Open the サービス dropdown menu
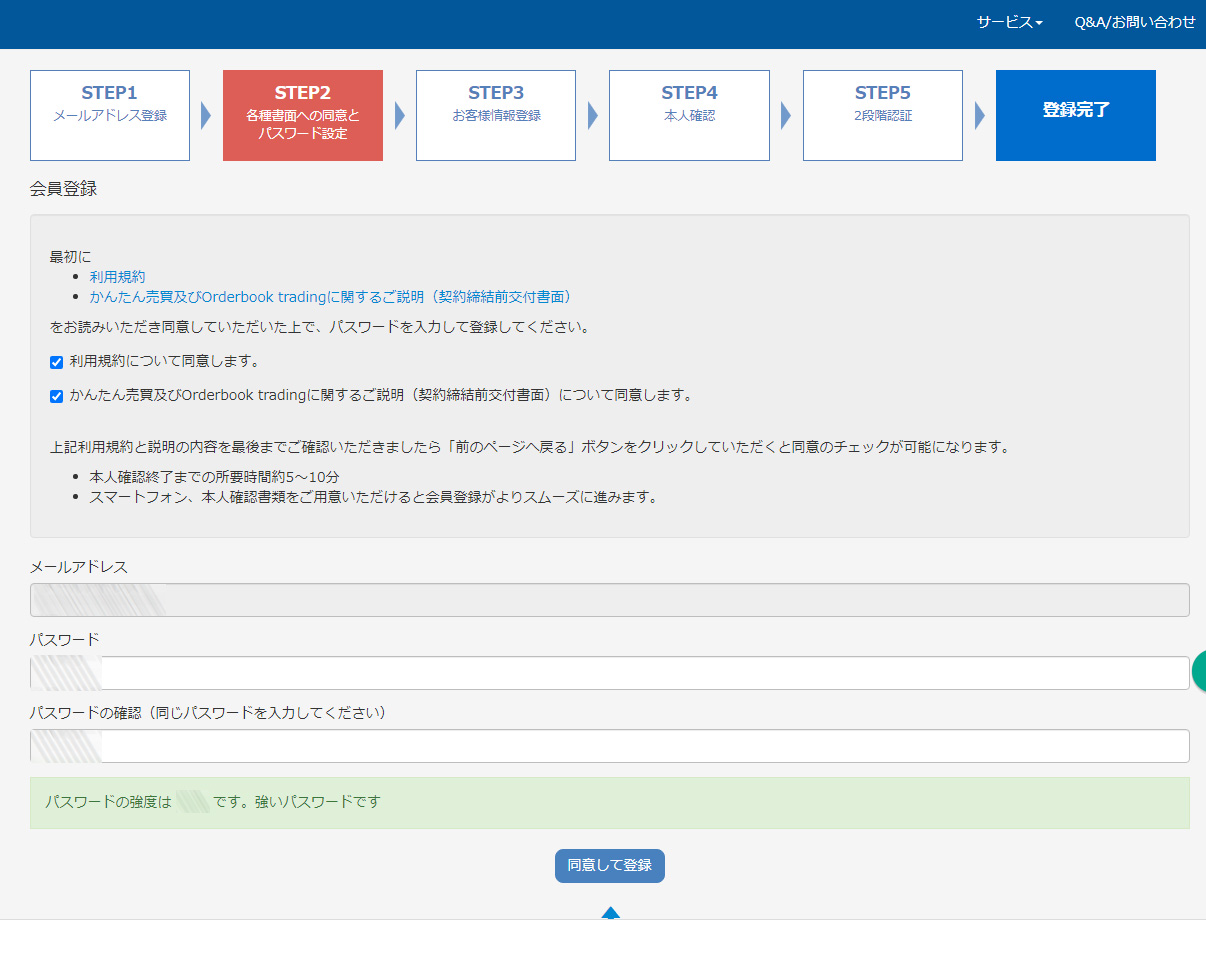This screenshot has width=1206, height=976. pyautogui.click(x=1009, y=22)
